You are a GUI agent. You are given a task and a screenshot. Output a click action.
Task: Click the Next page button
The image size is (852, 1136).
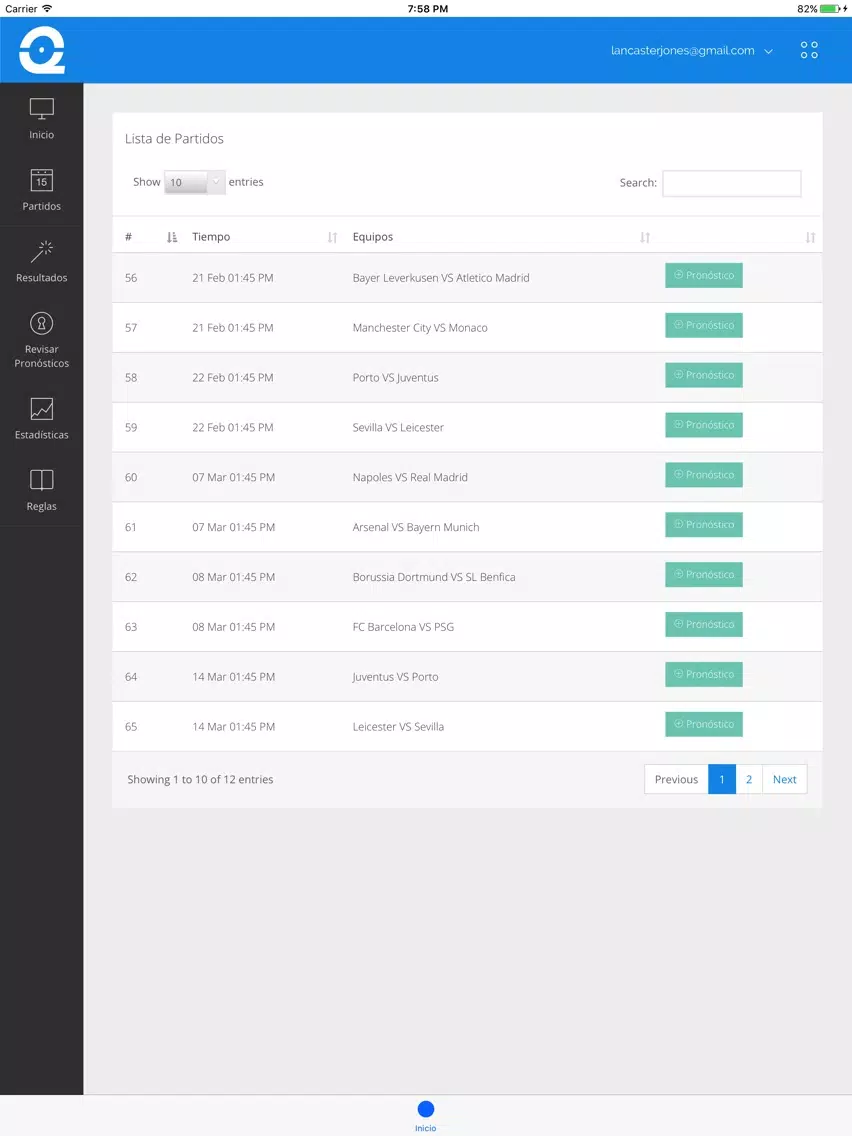coord(785,780)
